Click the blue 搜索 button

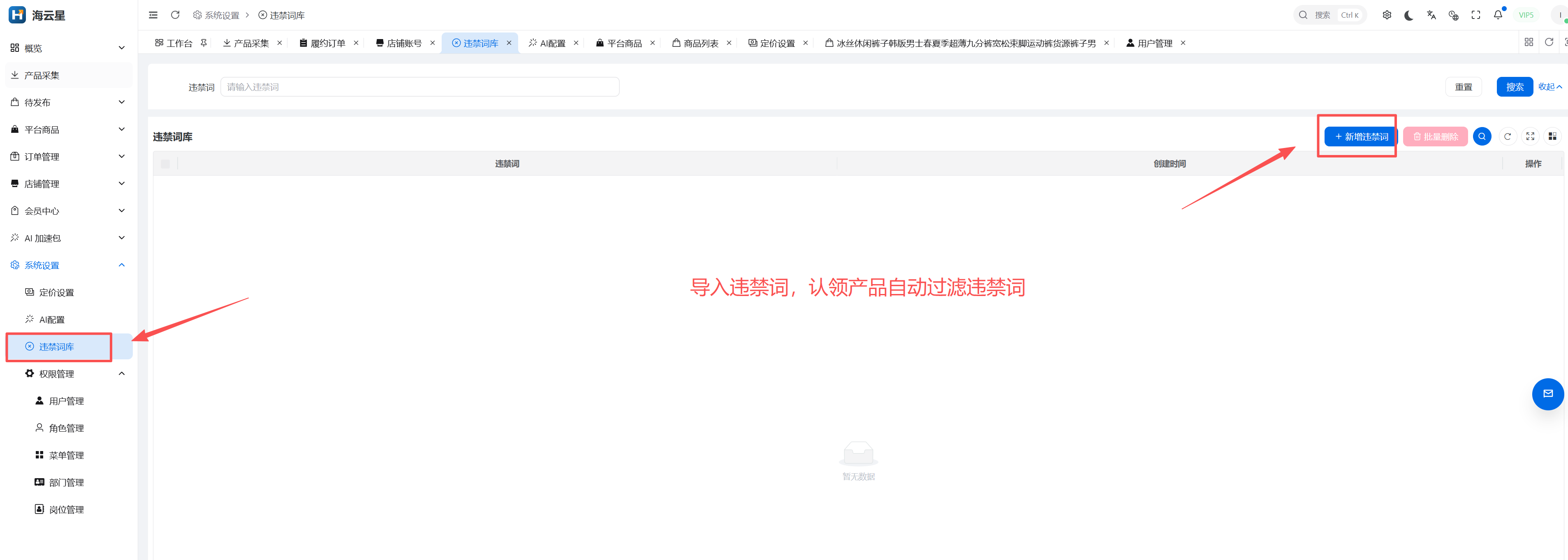[1515, 87]
